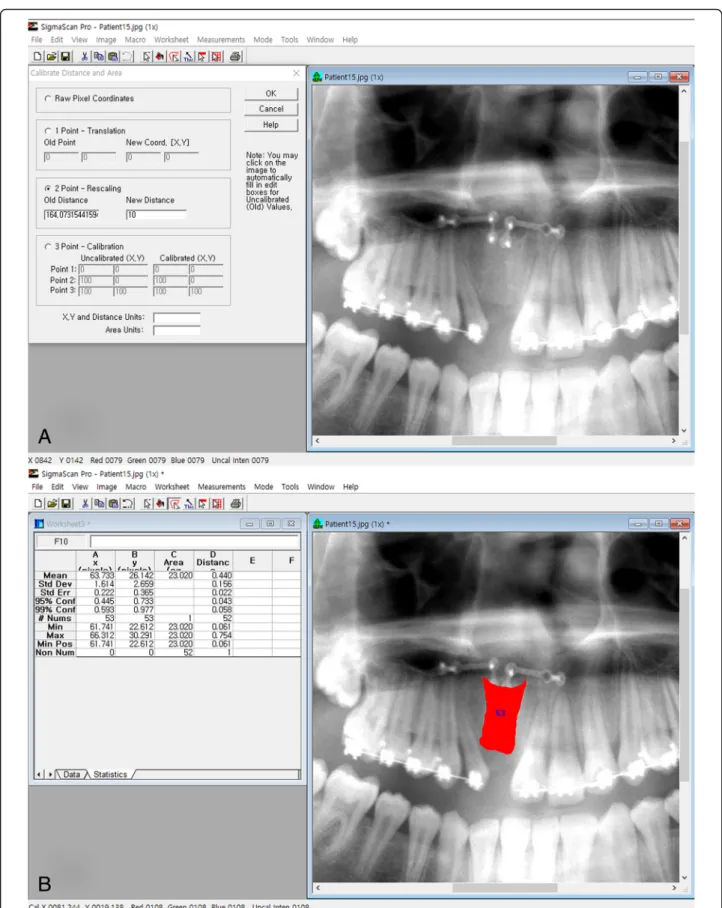Select 2 Point - Rescaling radio option
The width and height of the screenshot is (722, 908).
[47, 189]
